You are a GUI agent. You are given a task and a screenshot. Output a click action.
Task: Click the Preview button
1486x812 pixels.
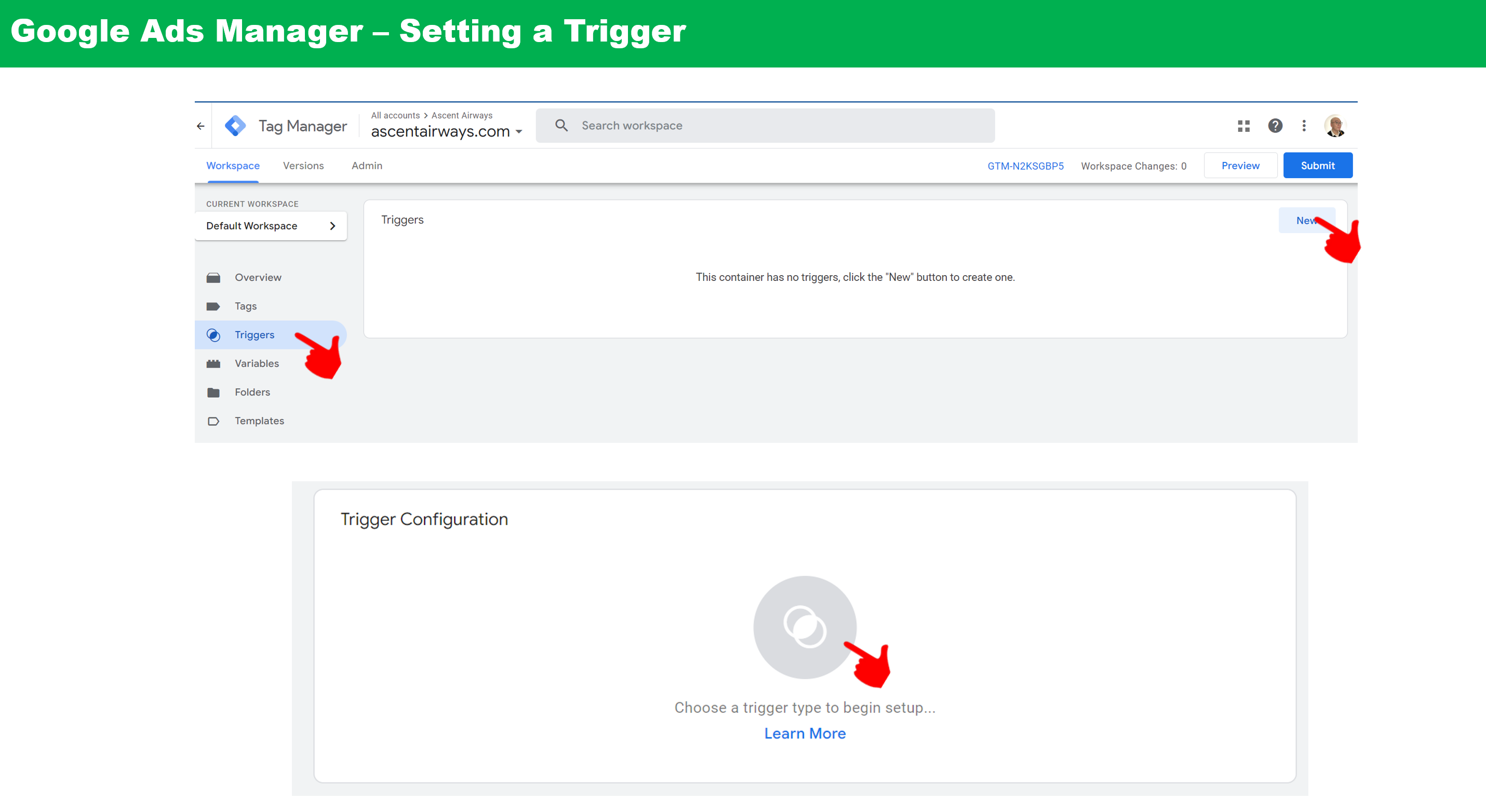[x=1240, y=166]
